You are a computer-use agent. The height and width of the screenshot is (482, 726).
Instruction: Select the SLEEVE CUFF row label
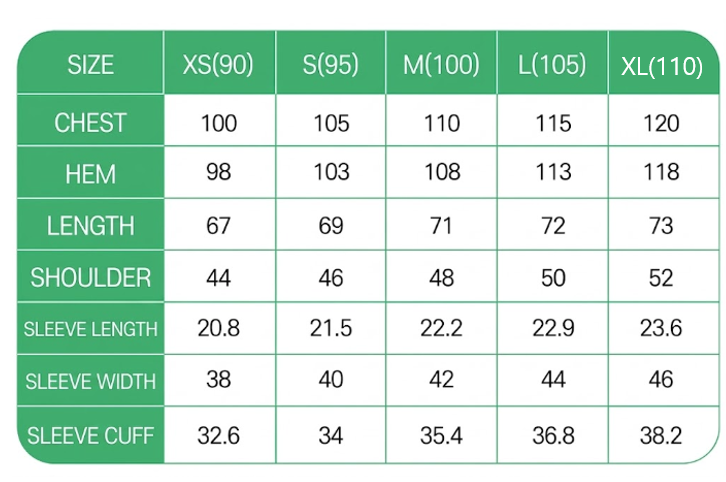(91, 435)
